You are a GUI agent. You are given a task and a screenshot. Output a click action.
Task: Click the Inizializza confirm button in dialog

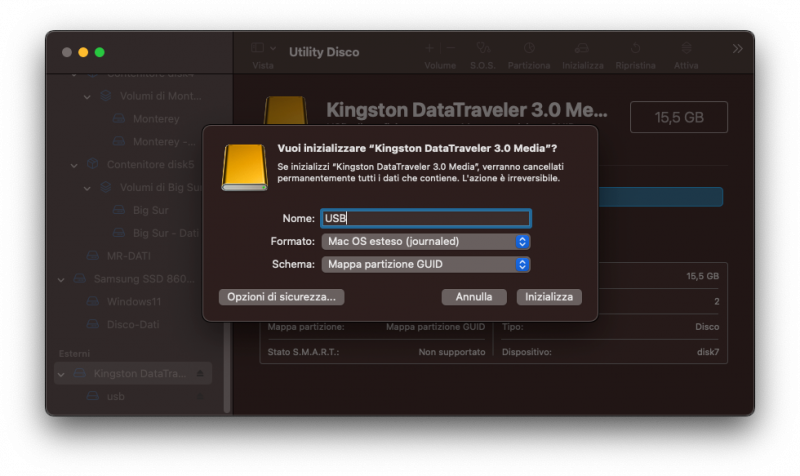(549, 297)
